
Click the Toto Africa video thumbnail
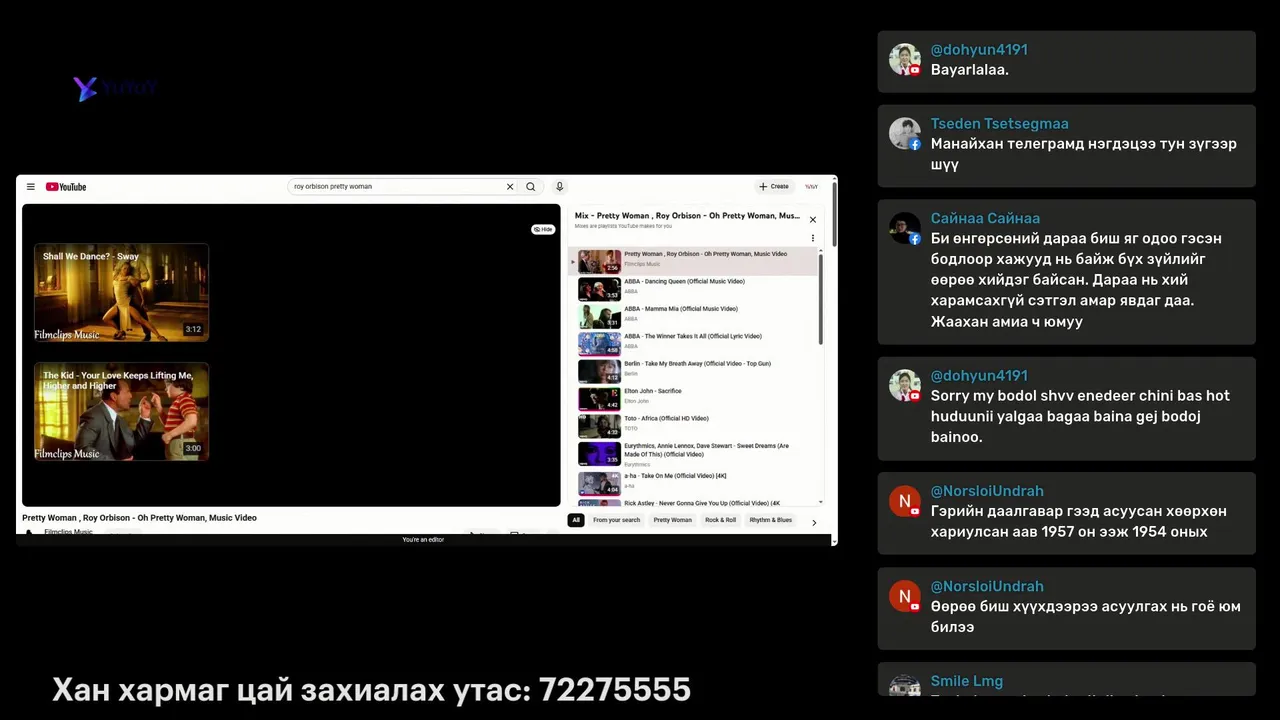pos(599,426)
